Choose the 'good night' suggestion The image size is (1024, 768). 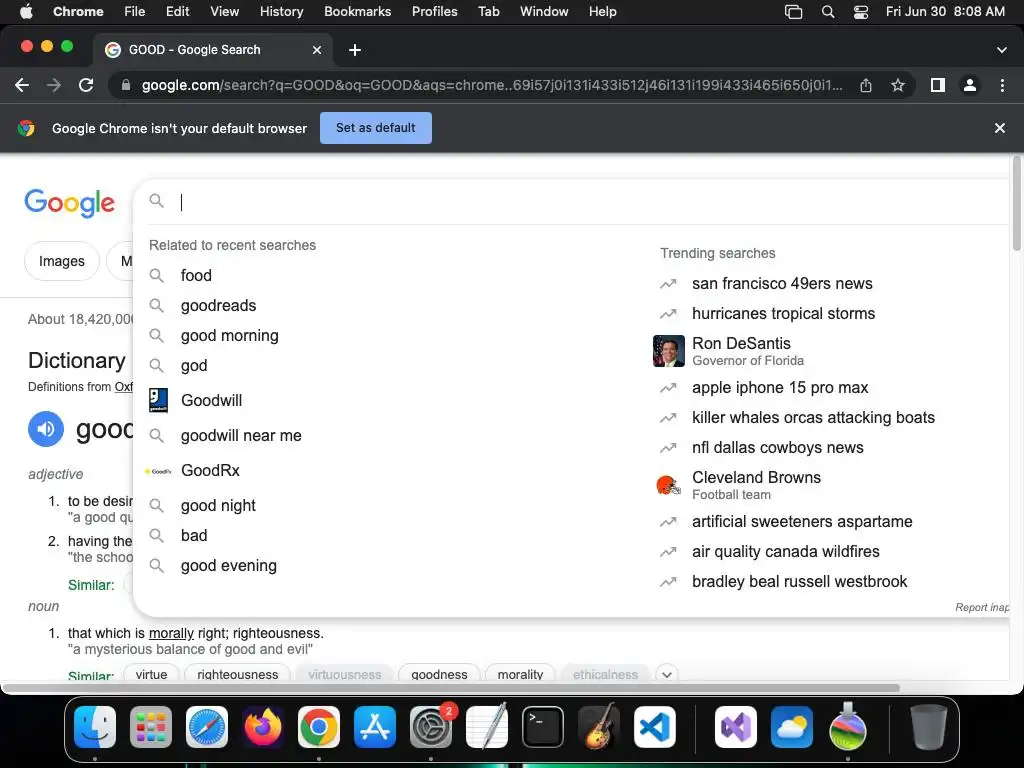[x=218, y=505]
